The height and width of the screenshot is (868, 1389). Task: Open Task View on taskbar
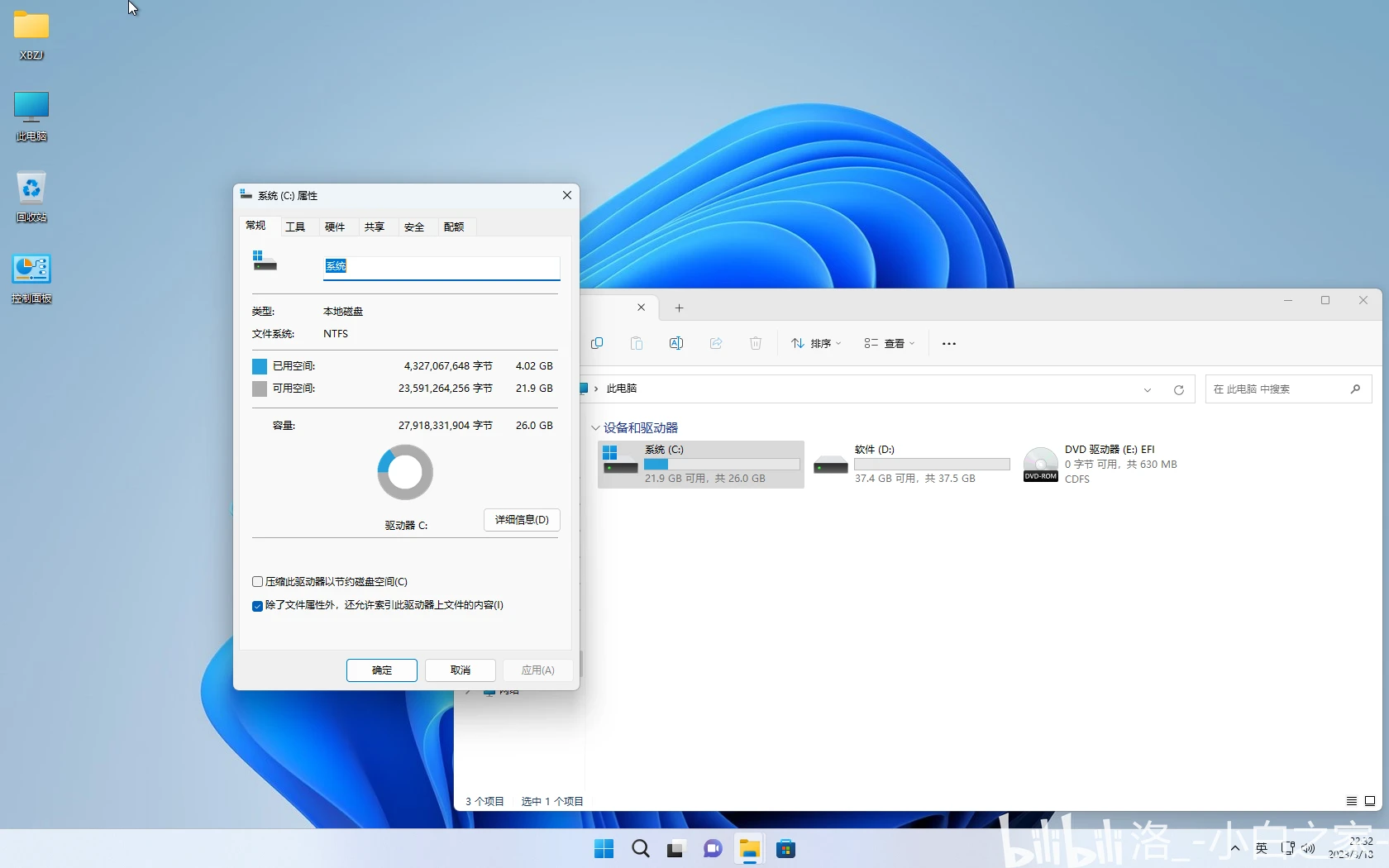(x=676, y=849)
